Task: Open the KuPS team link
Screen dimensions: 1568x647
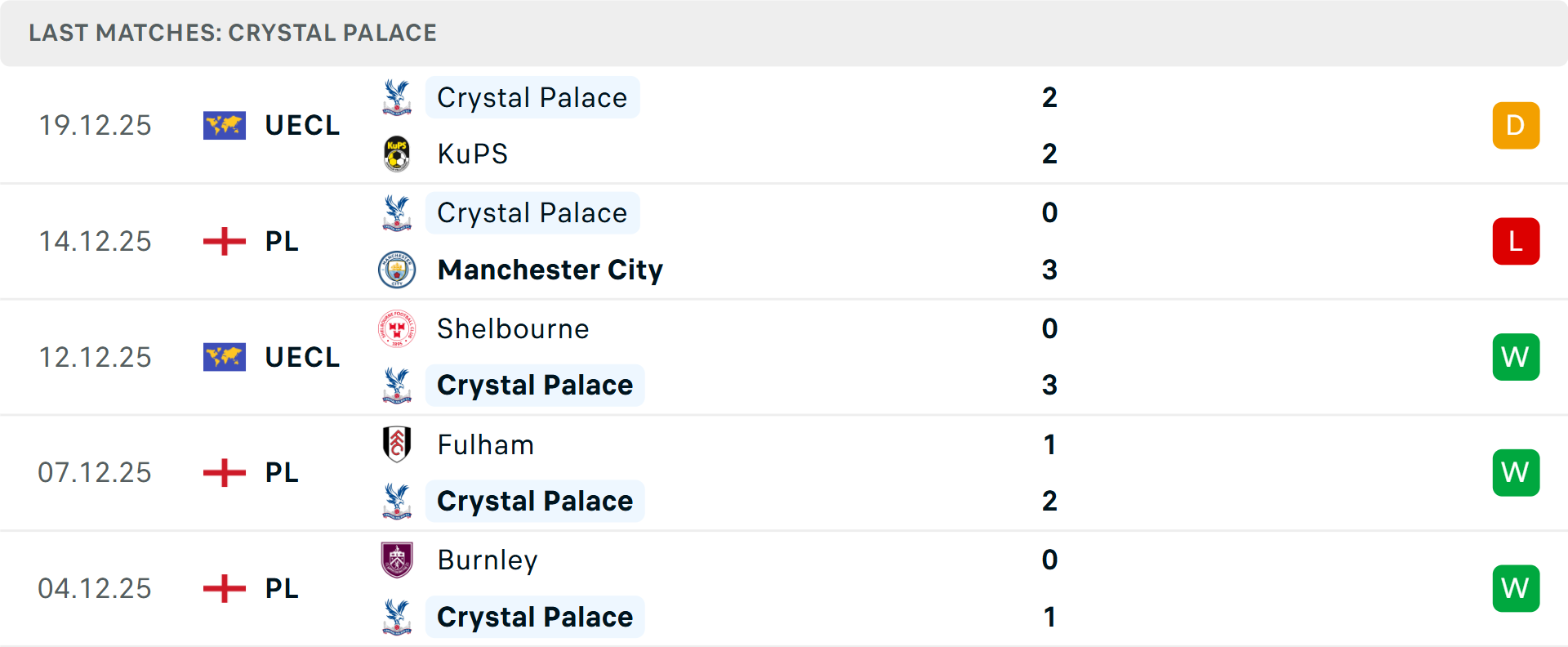Action: 472,154
